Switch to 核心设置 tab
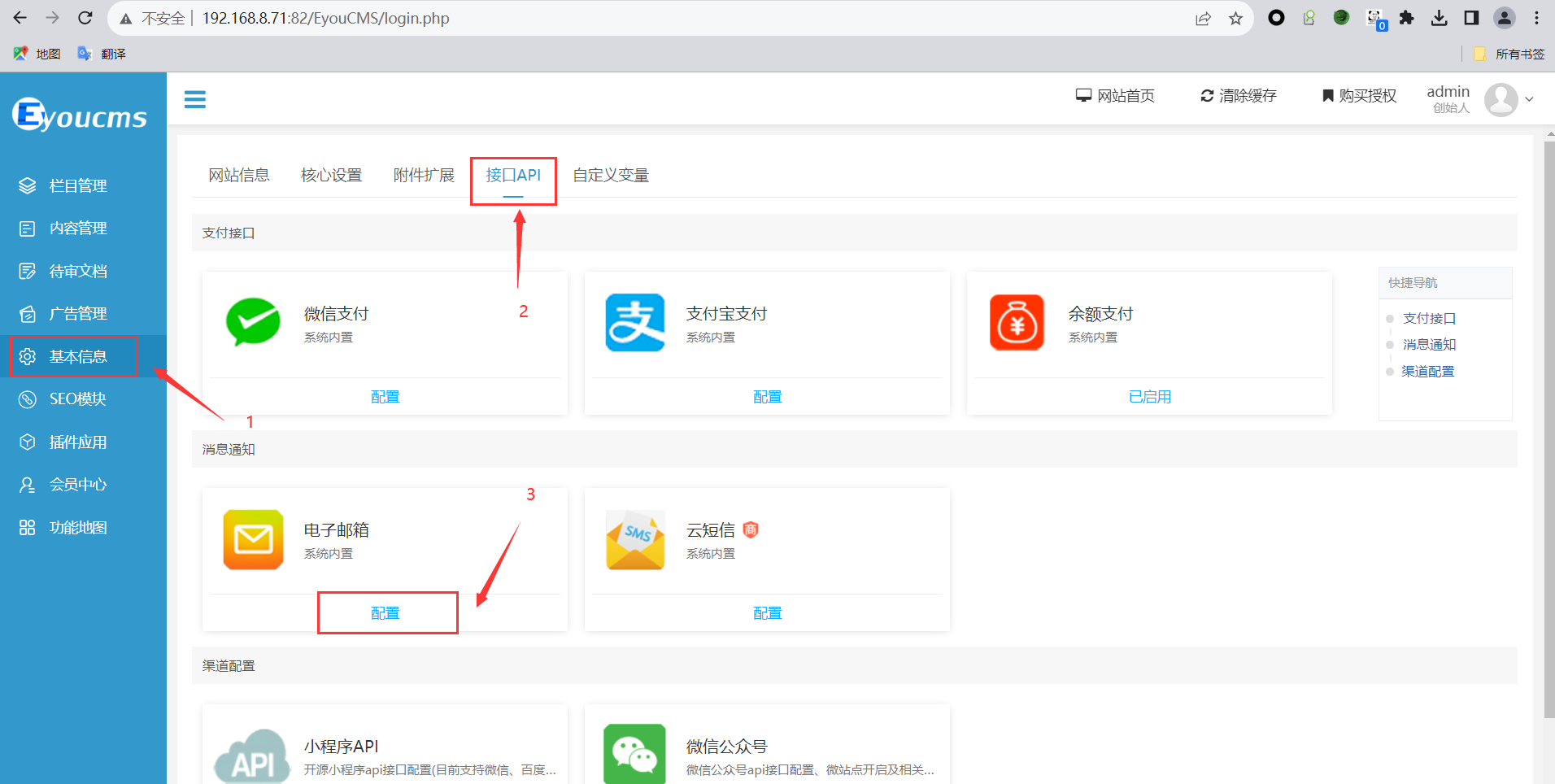 tap(331, 175)
